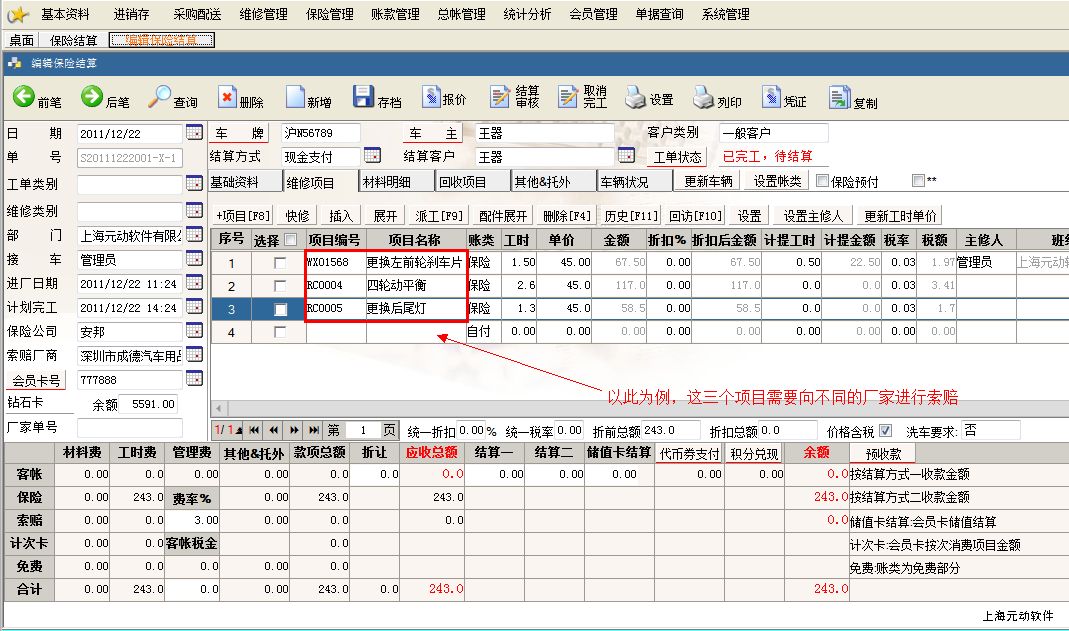This screenshot has height=631, width=1069.
Task: Click the 删除 delete icon
Action: (x=227, y=98)
